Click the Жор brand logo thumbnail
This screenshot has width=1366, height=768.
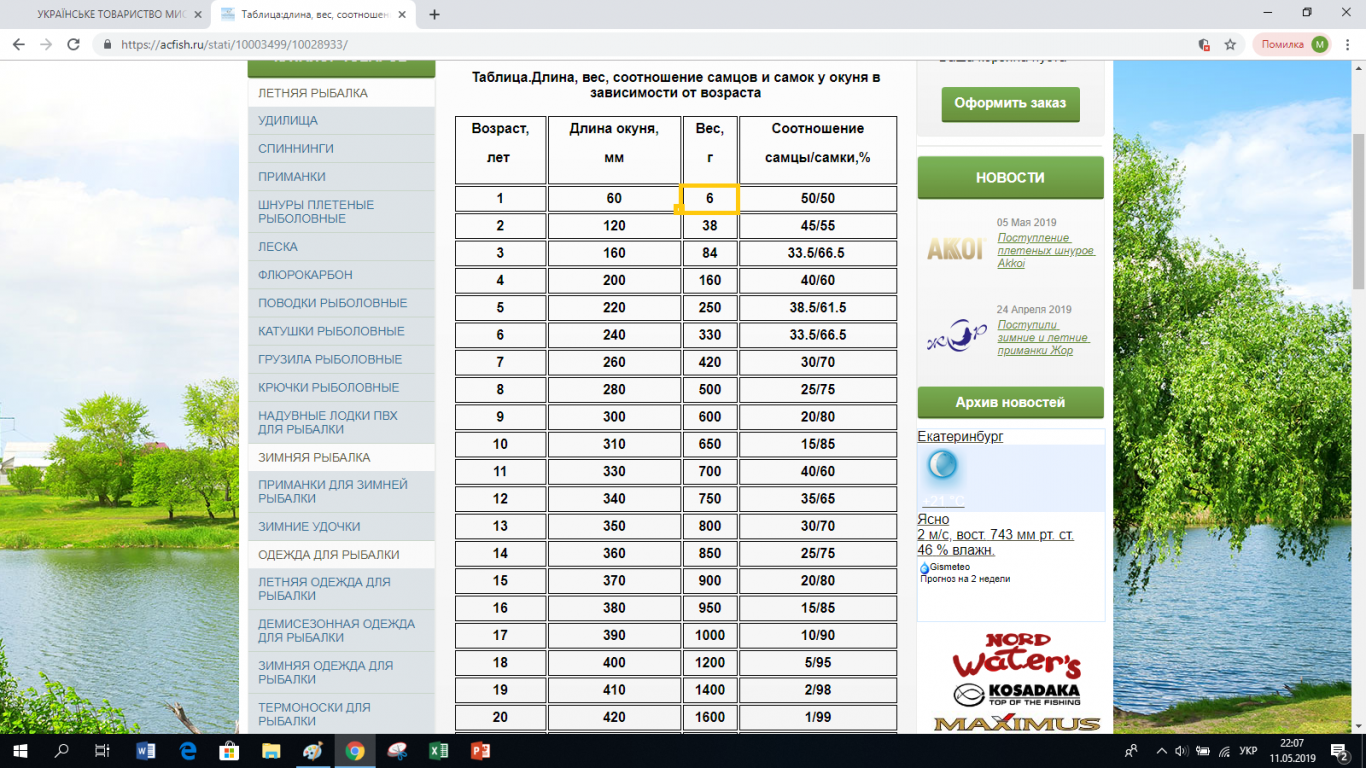pos(955,335)
